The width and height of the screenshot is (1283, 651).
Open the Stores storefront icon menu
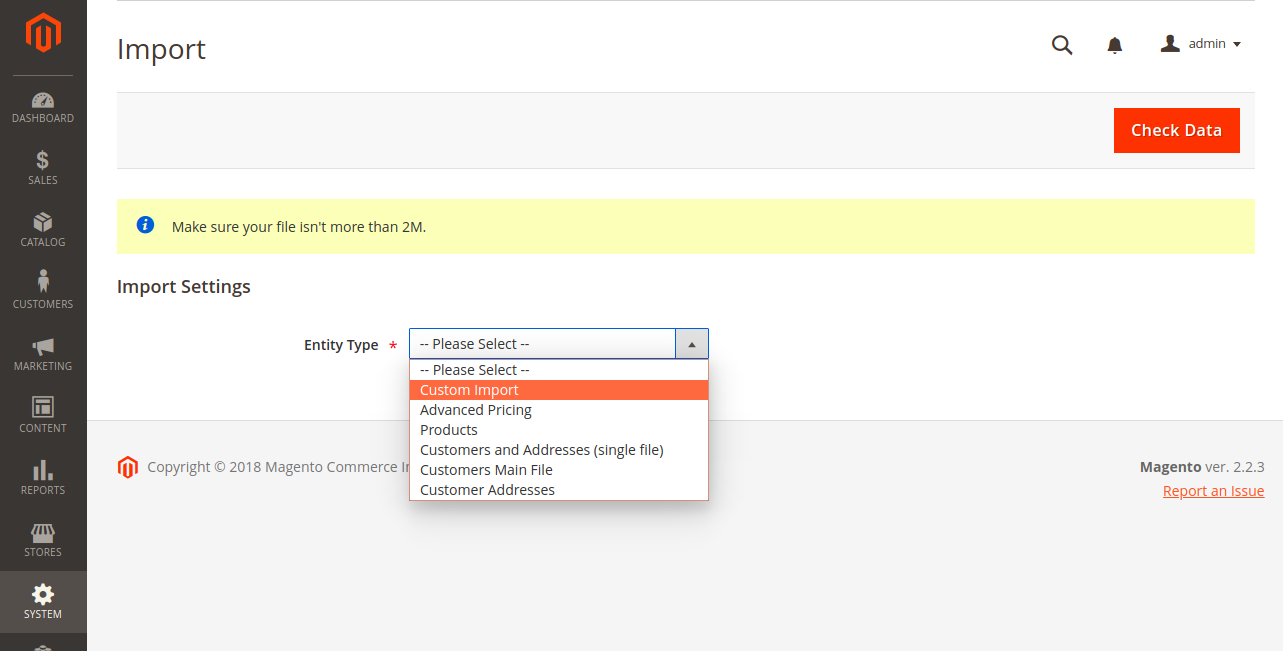coord(43,539)
